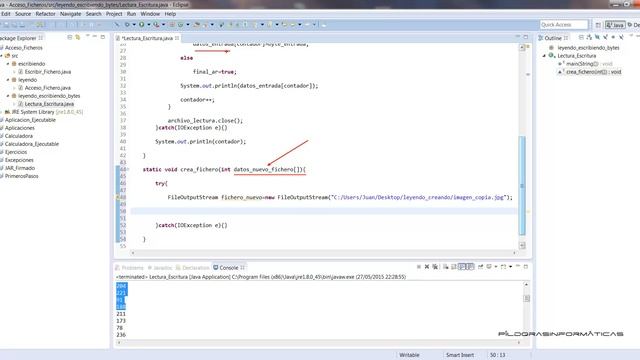The image size is (640, 360).
Task: Open the Debug dropdown arrow beside bug icon
Action: tap(134, 24)
